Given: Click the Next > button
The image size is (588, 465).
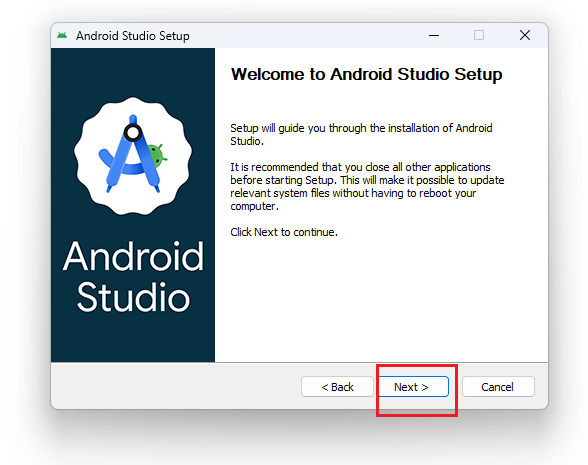Looking at the screenshot, I should point(414,387).
